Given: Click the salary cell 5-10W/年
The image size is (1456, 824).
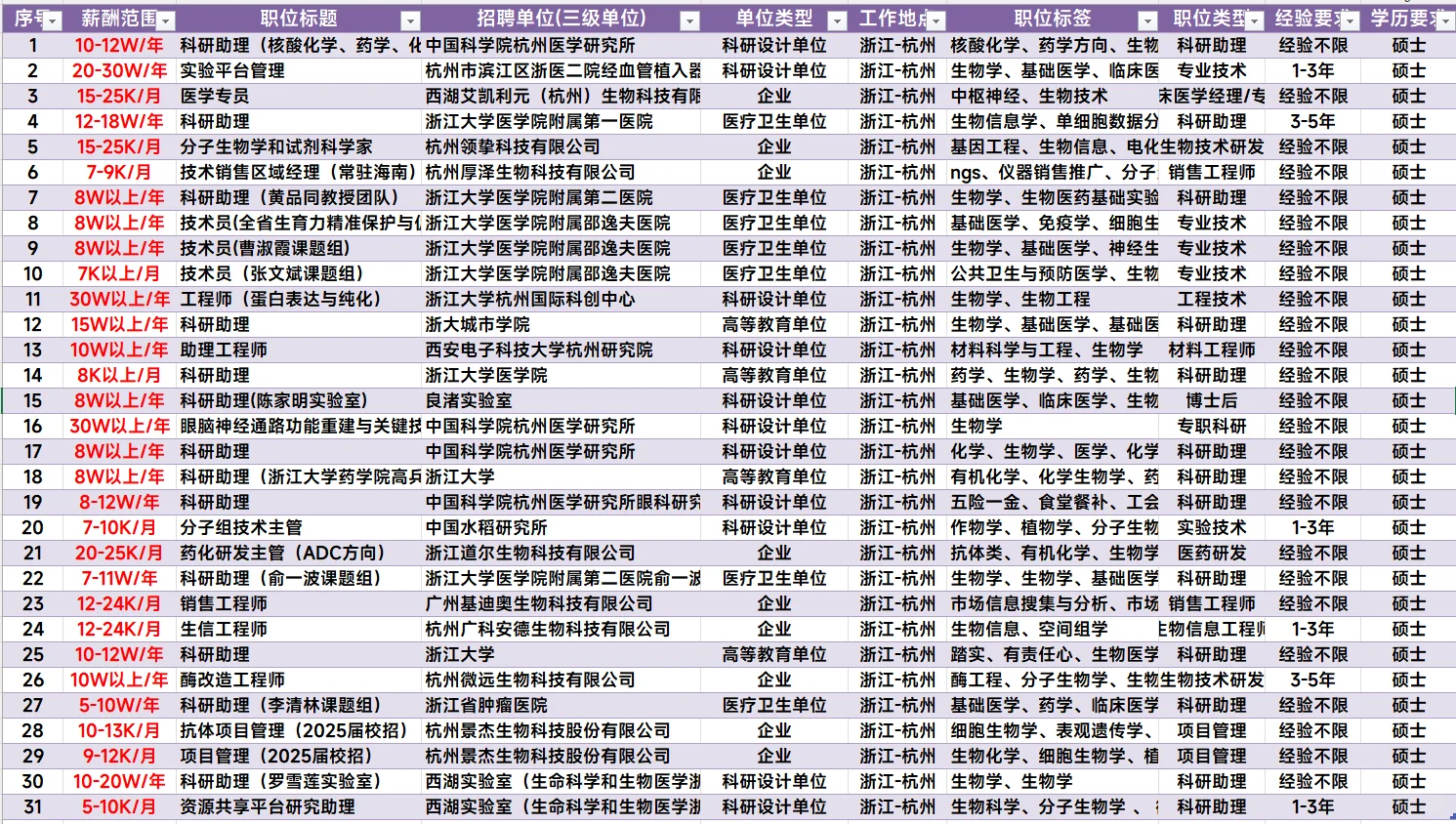Looking at the screenshot, I should click(x=119, y=705).
